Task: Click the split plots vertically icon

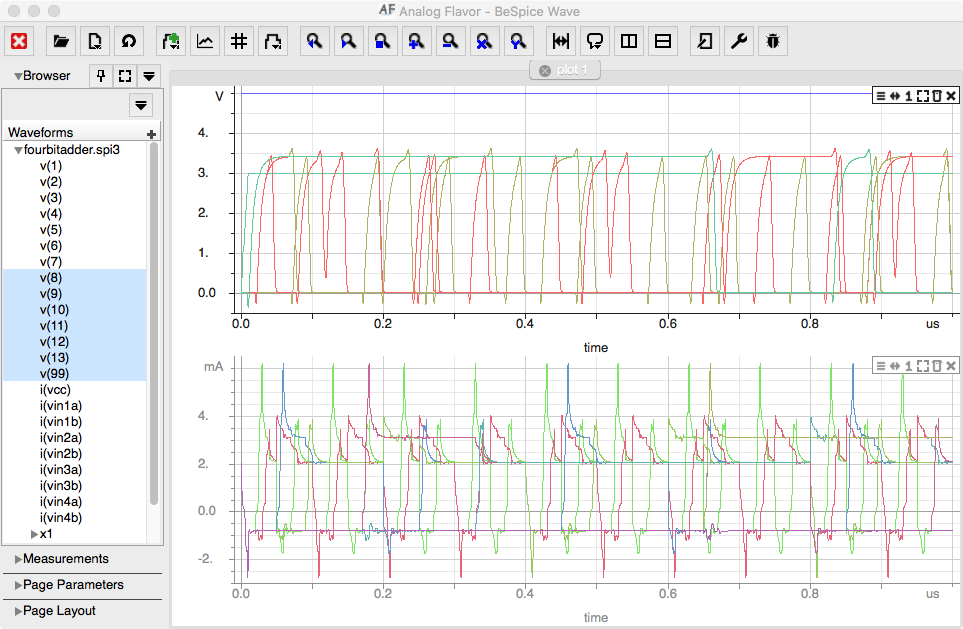Action: pos(627,40)
